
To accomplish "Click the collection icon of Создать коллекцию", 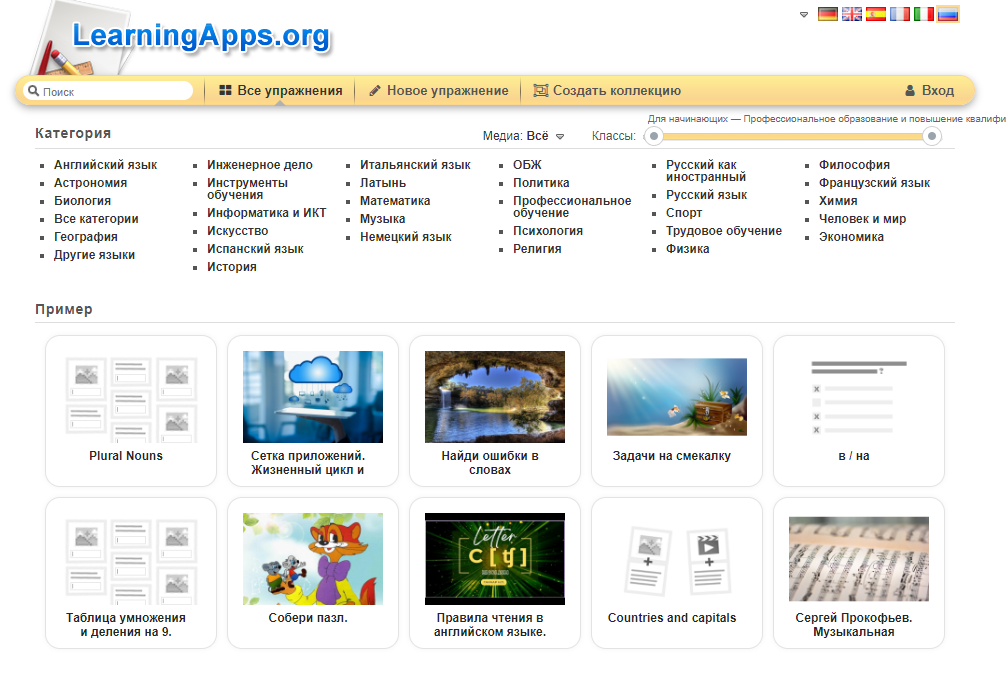I will [x=541, y=90].
